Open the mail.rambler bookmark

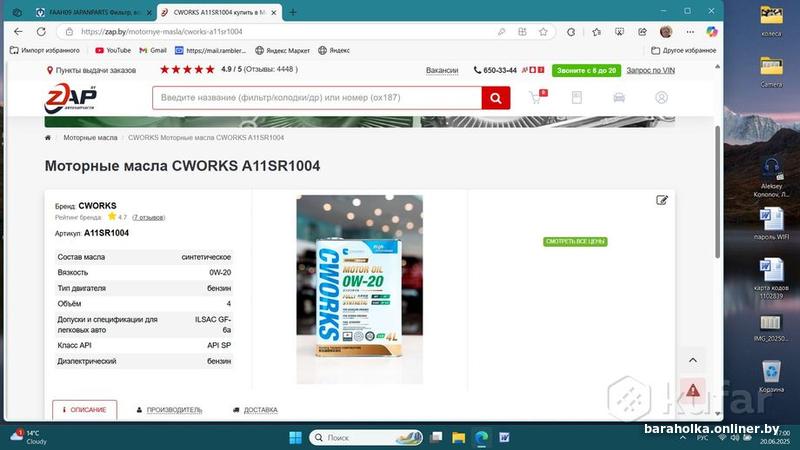pos(211,51)
